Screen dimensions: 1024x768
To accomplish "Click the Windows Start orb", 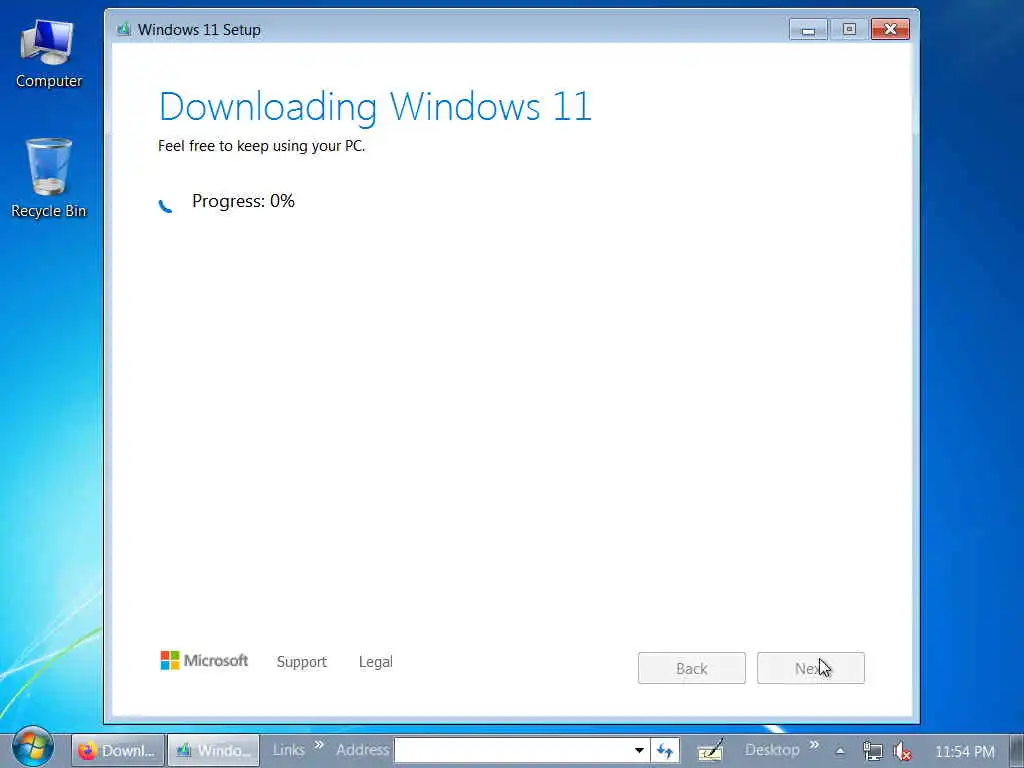I will (33, 746).
